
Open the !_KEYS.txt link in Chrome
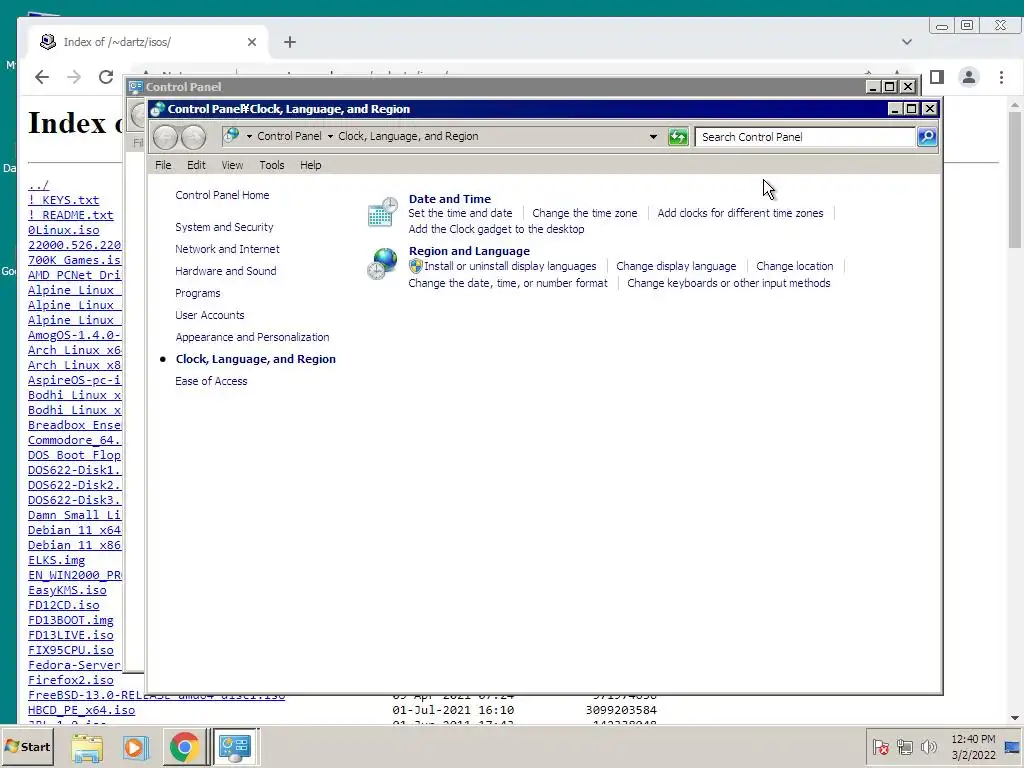63,200
